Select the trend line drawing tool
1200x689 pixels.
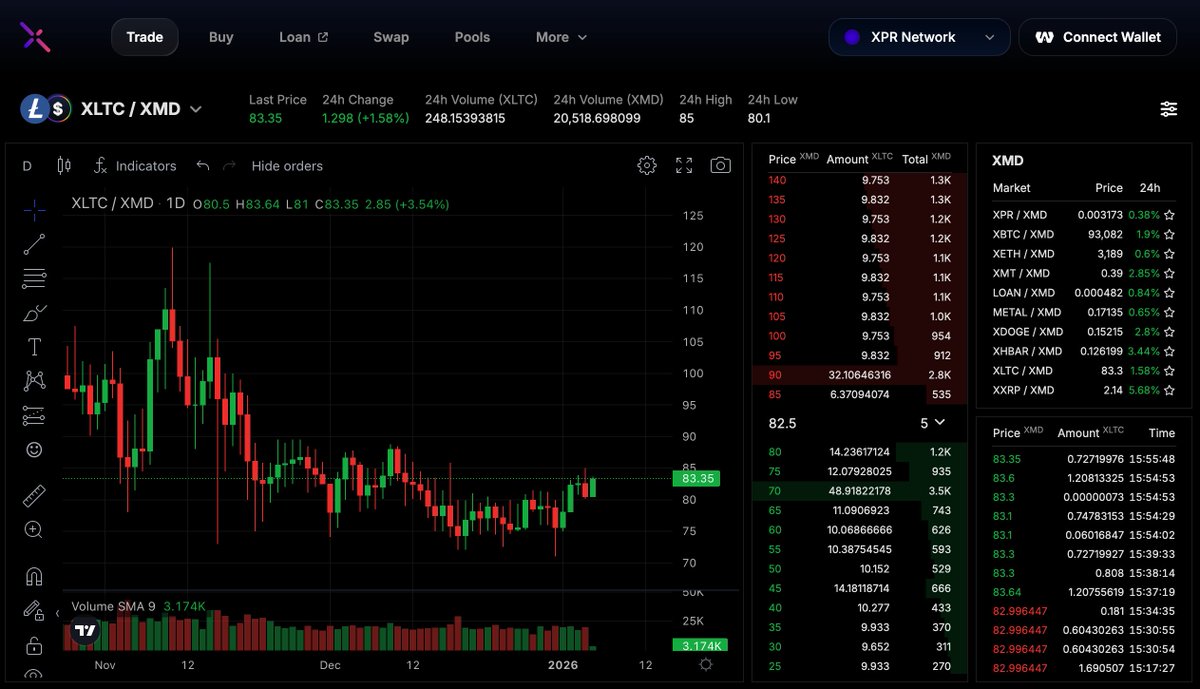pyautogui.click(x=34, y=244)
